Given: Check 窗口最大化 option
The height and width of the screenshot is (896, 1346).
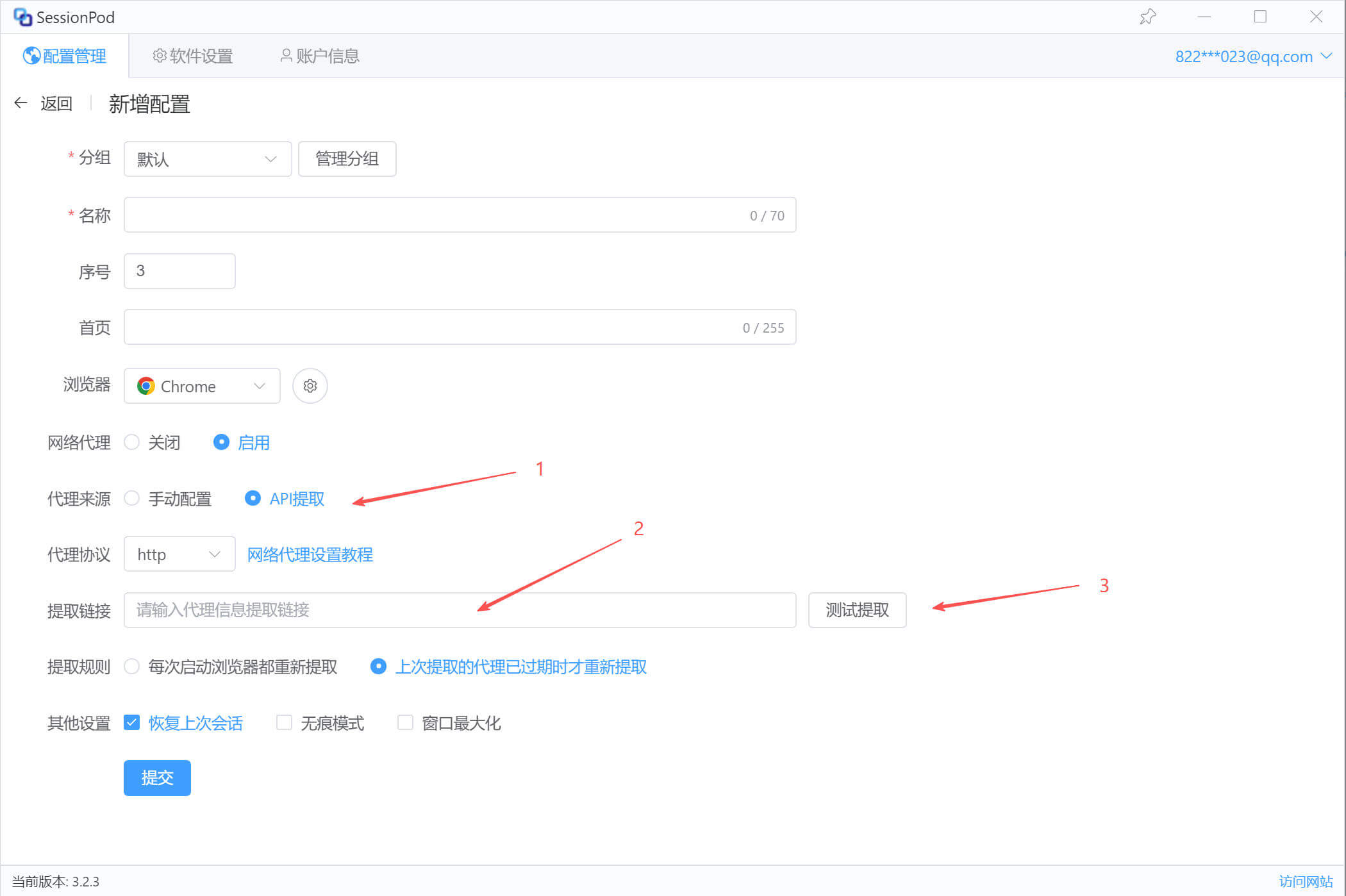Looking at the screenshot, I should pos(405,723).
